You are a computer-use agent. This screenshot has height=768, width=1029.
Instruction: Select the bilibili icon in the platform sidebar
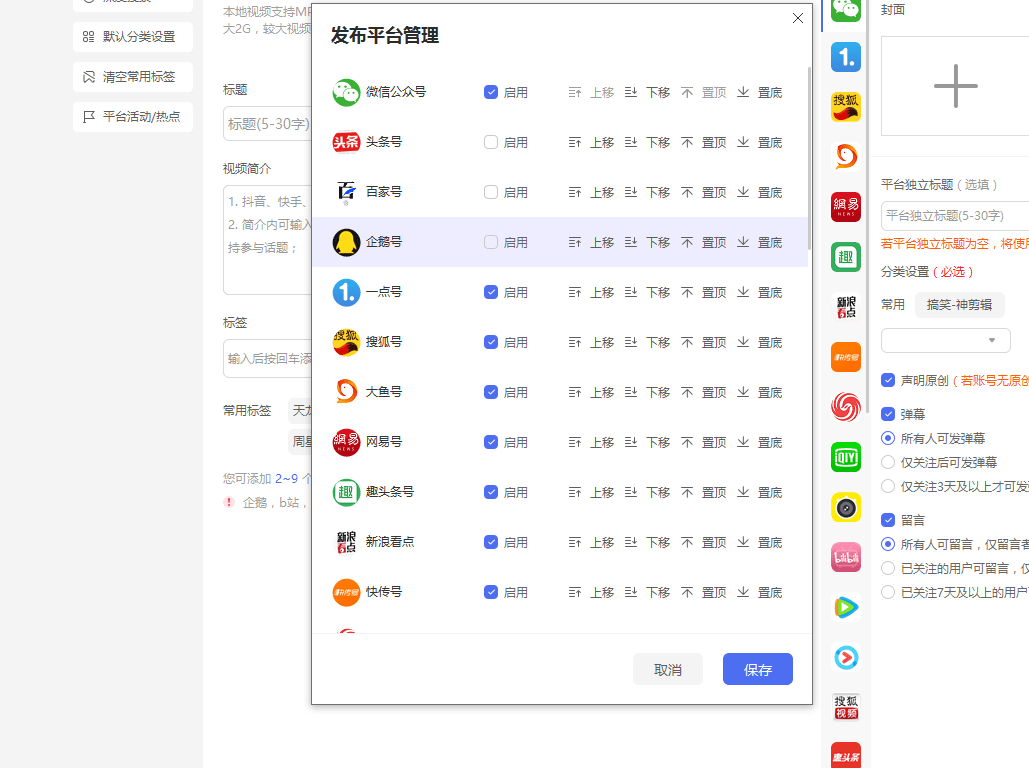(845, 557)
